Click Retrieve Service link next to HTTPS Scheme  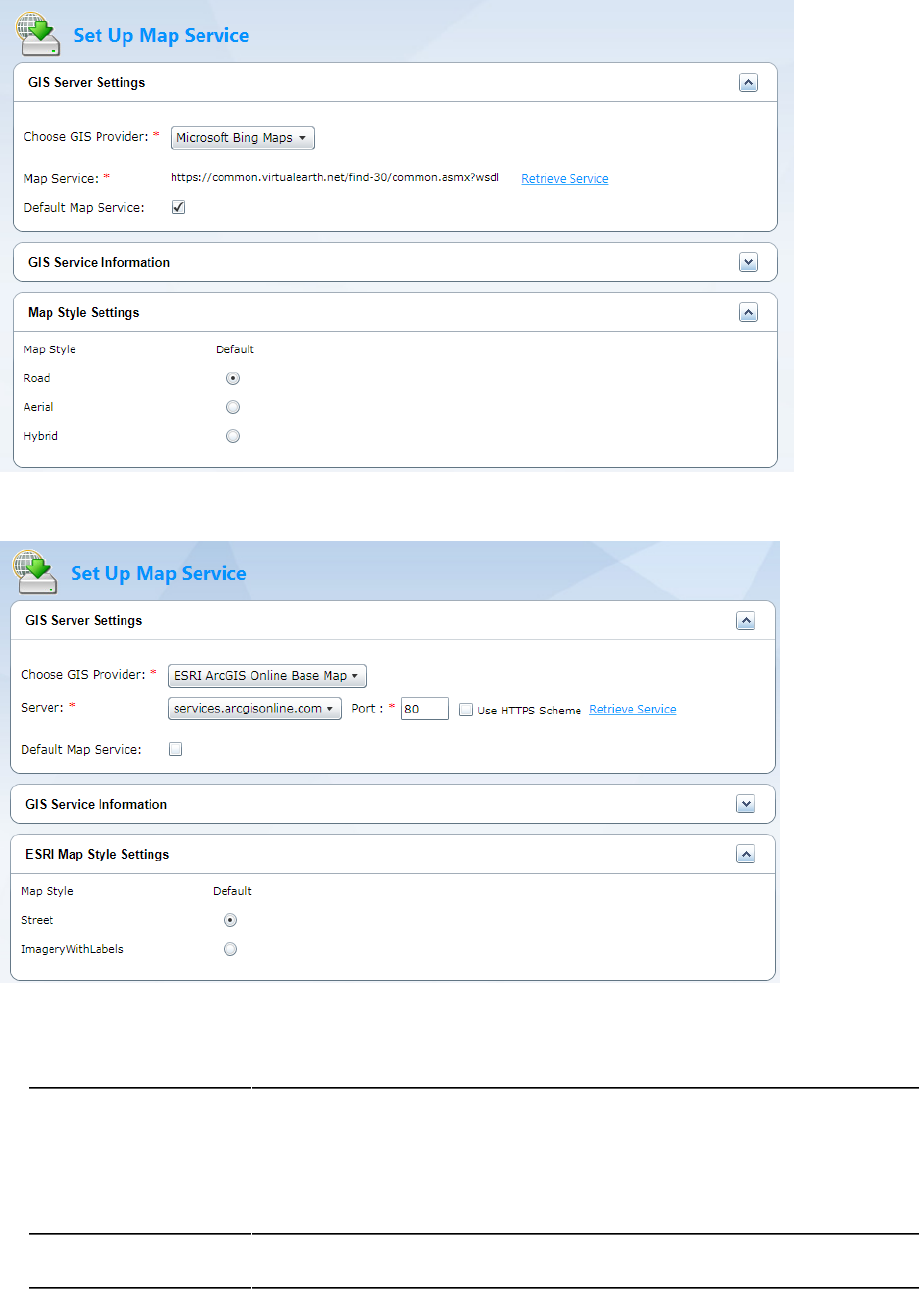[x=632, y=710]
